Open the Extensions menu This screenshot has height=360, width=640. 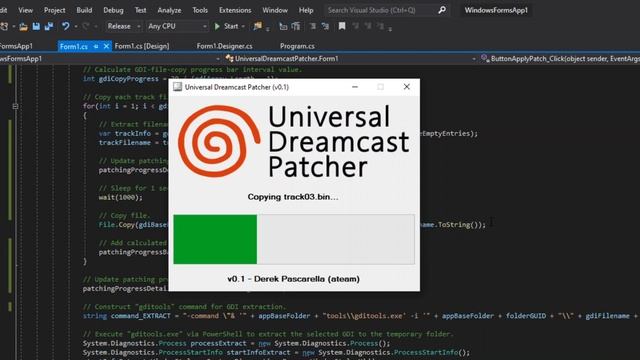point(235,10)
